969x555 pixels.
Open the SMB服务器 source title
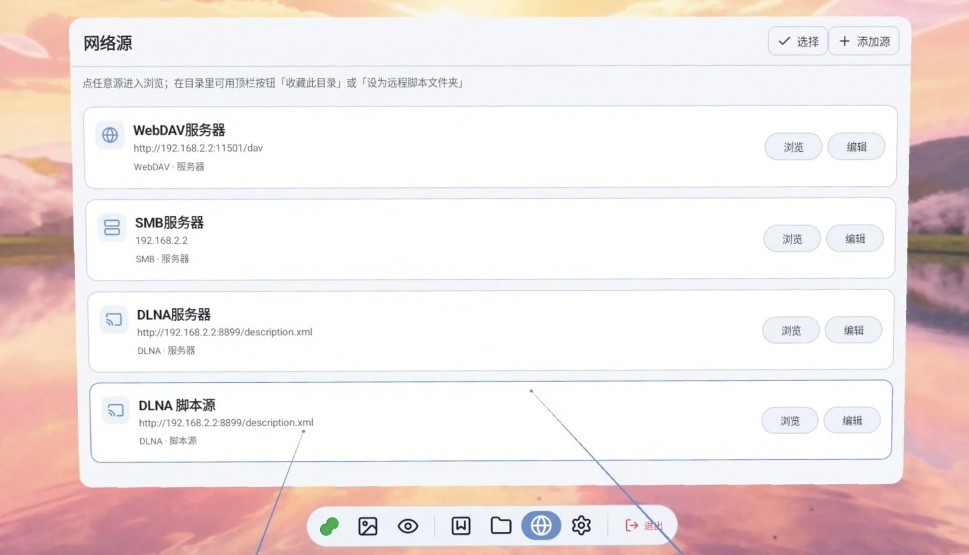[x=169, y=222]
